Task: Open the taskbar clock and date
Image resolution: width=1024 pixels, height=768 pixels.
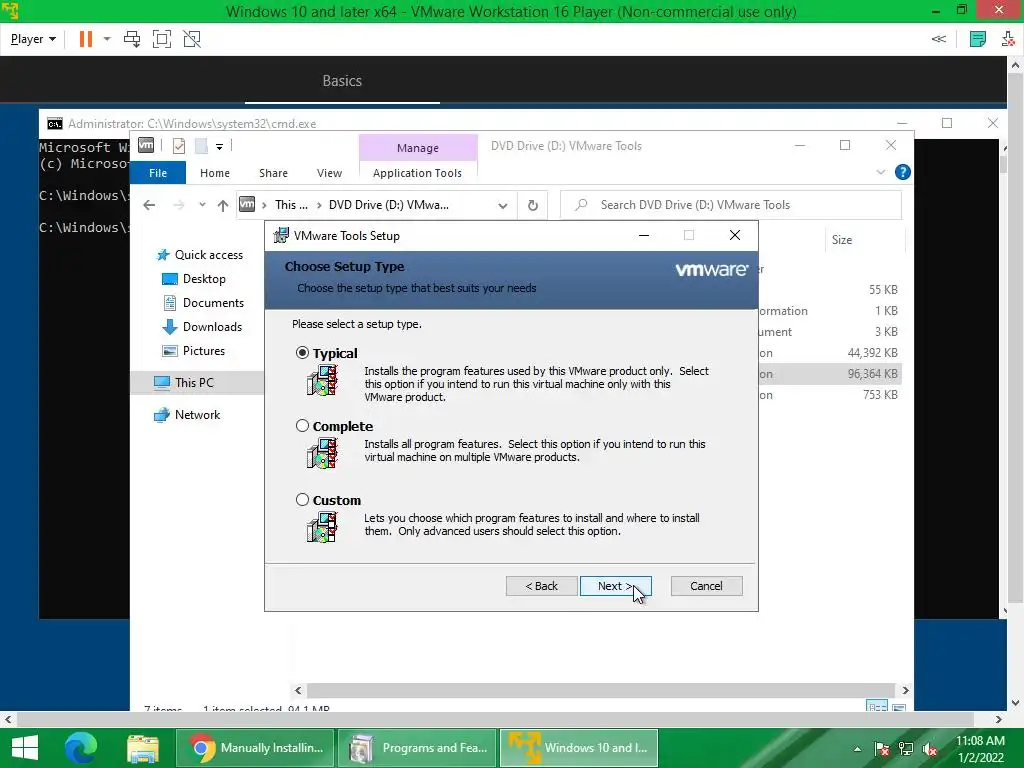Action: [x=980, y=749]
